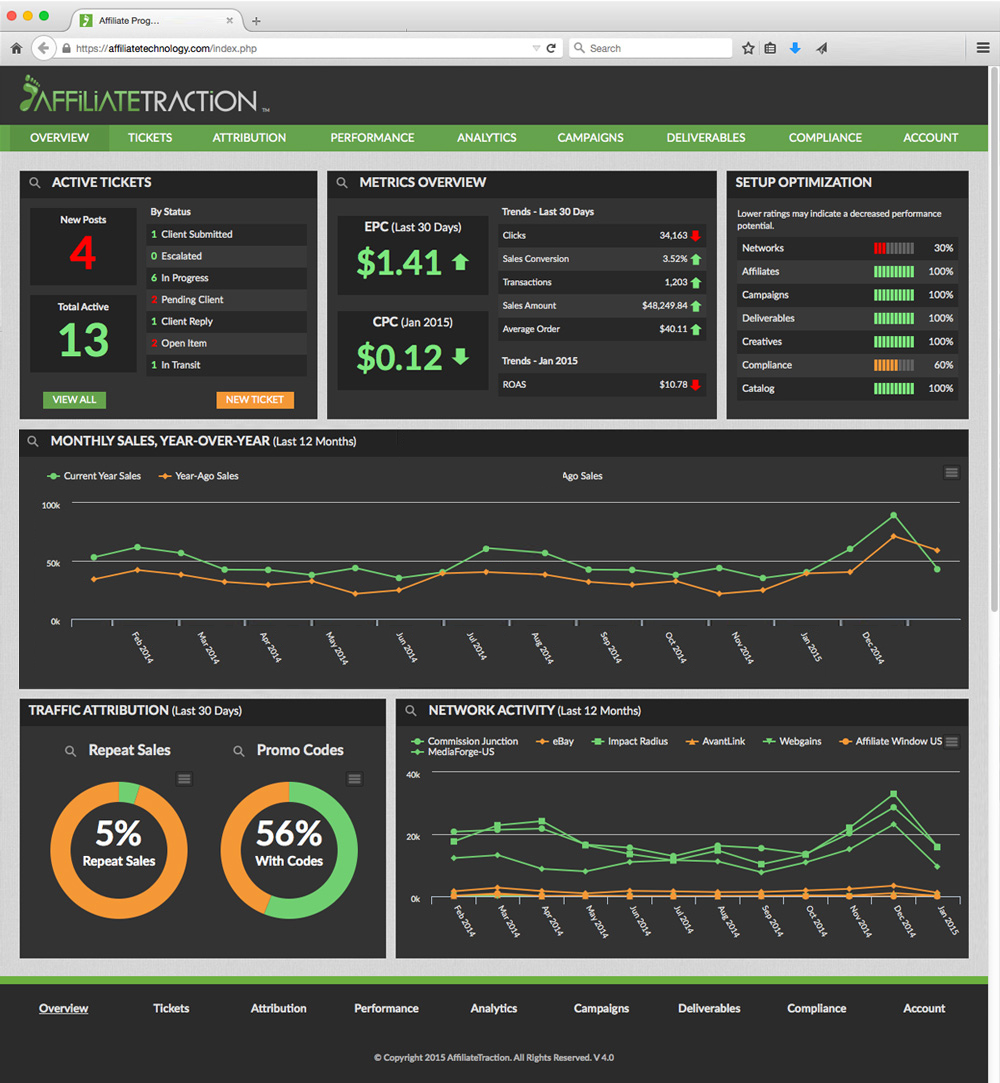The width and height of the screenshot is (1000, 1083).
Task: Open downloads with the blue arrow icon
Action: [x=795, y=48]
